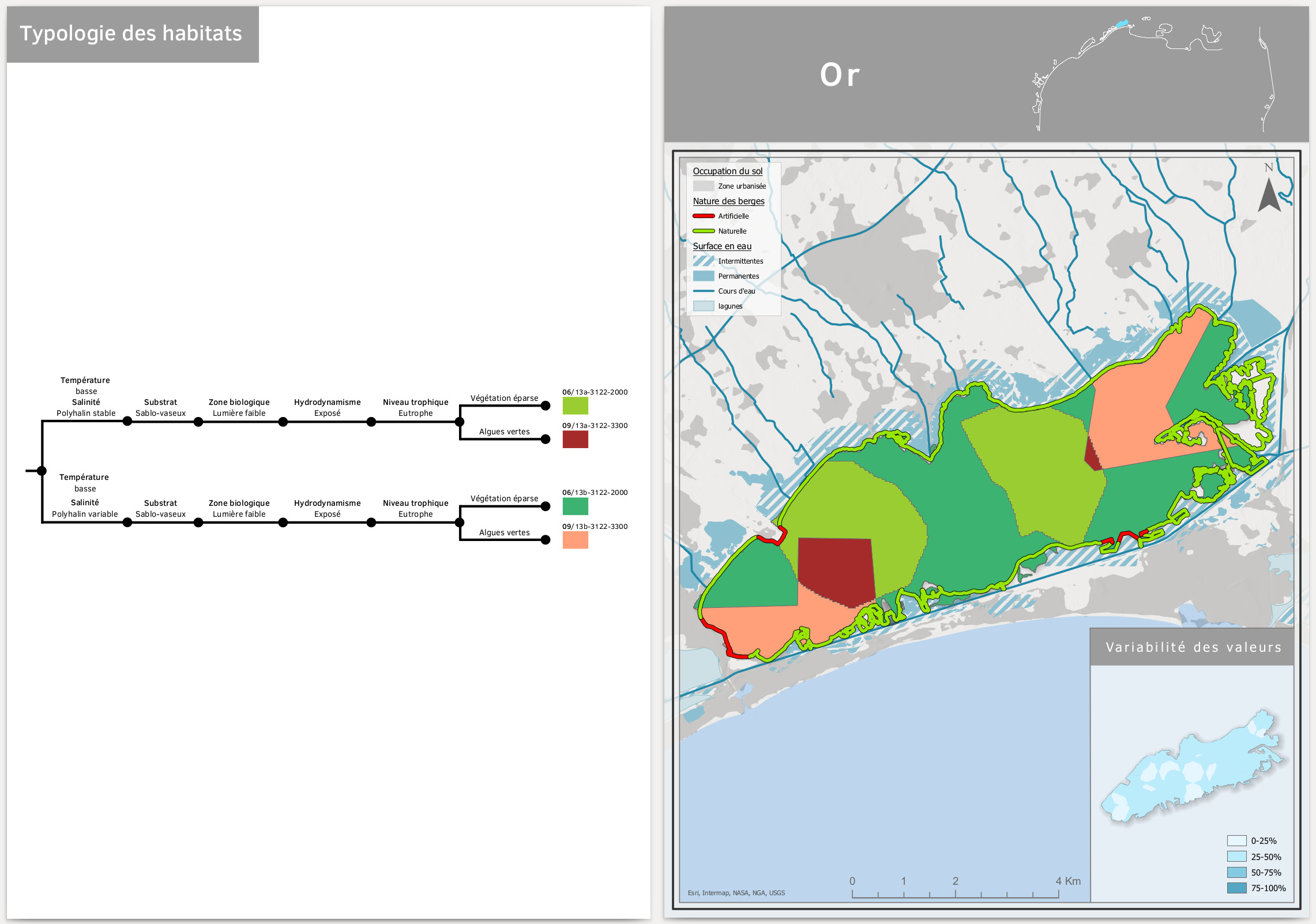
Task: Click the Variabilité des valeurs header
Action: click(1193, 647)
